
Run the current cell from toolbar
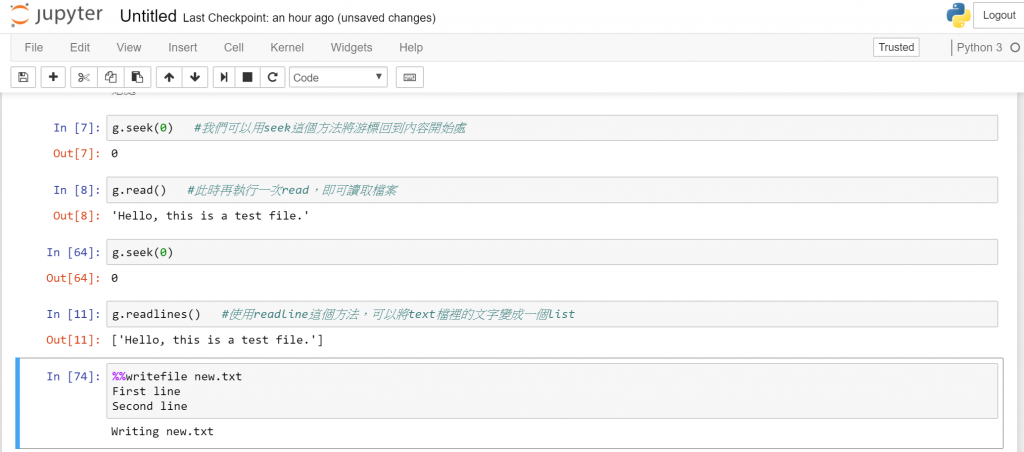point(224,77)
